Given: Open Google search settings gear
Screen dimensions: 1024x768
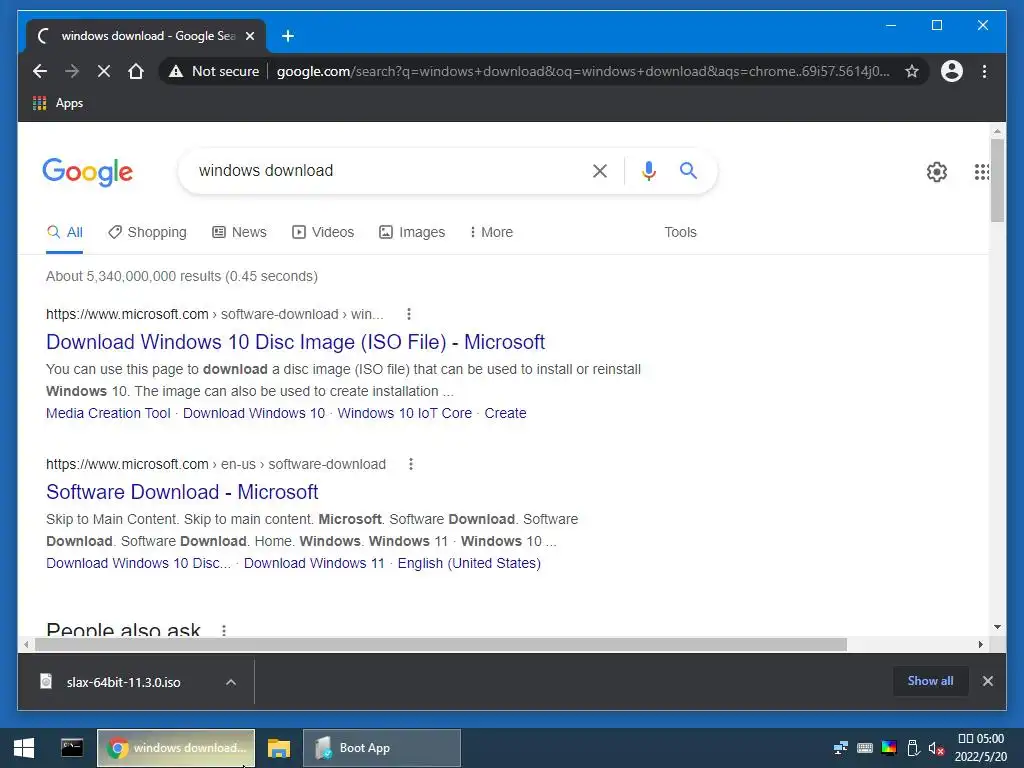Looking at the screenshot, I should coord(936,172).
